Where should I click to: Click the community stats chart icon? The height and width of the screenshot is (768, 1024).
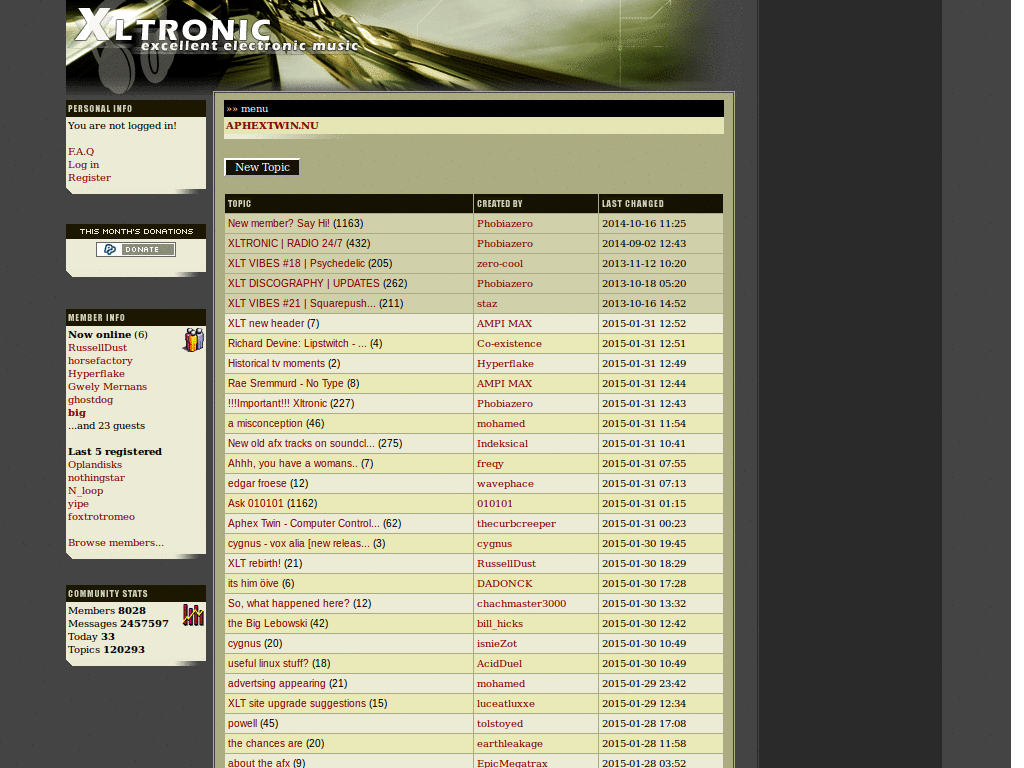[x=193, y=615]
